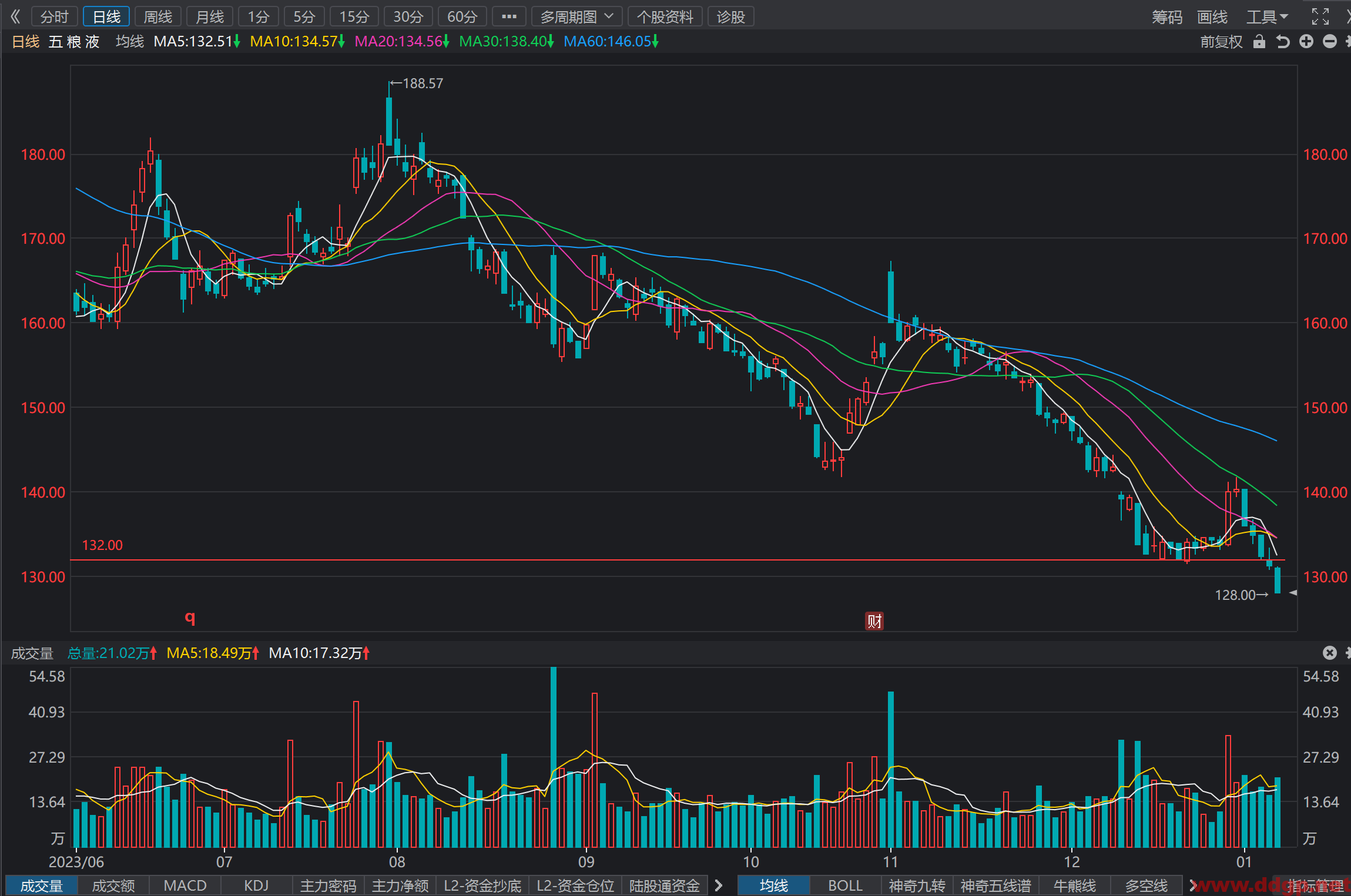
Task: Click the 诊股 diagnosis button
Action: tap(730, 16)
